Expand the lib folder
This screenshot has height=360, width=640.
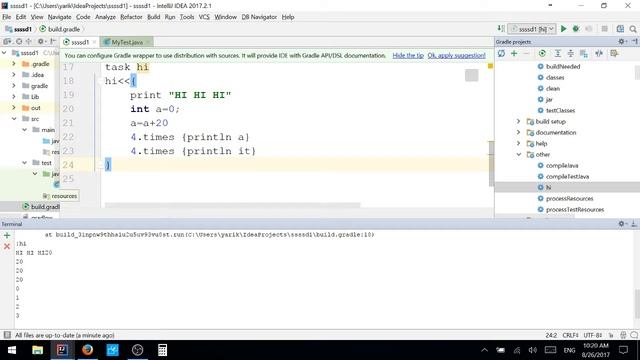pyautogui.click(x=14, y=97)
